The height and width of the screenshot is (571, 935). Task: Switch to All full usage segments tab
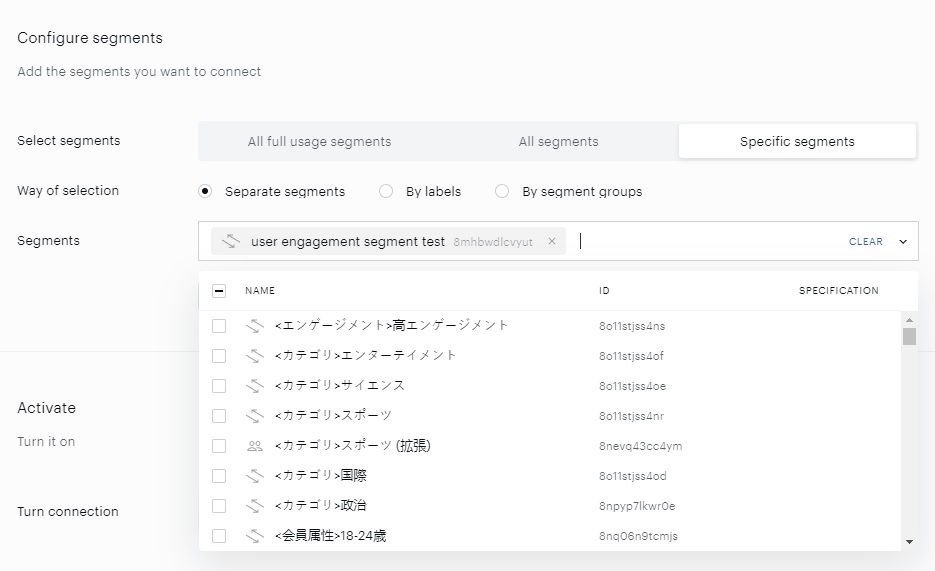320,141
